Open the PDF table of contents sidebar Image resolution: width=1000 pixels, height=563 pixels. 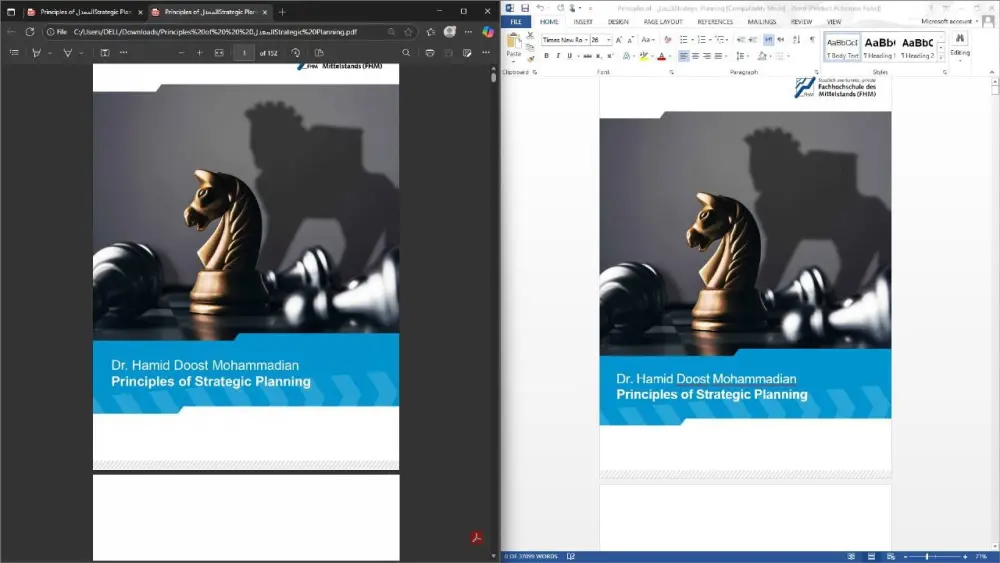pyautogui.click(x=14, y=53)
